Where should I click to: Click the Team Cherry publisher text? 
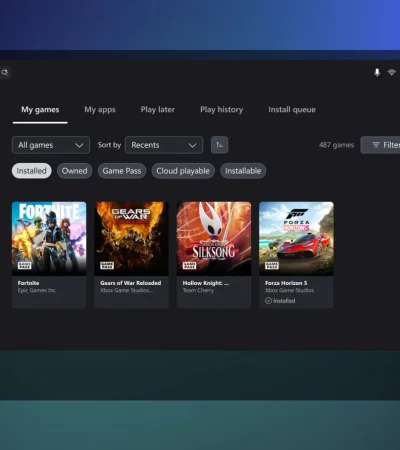click(198, 290)
